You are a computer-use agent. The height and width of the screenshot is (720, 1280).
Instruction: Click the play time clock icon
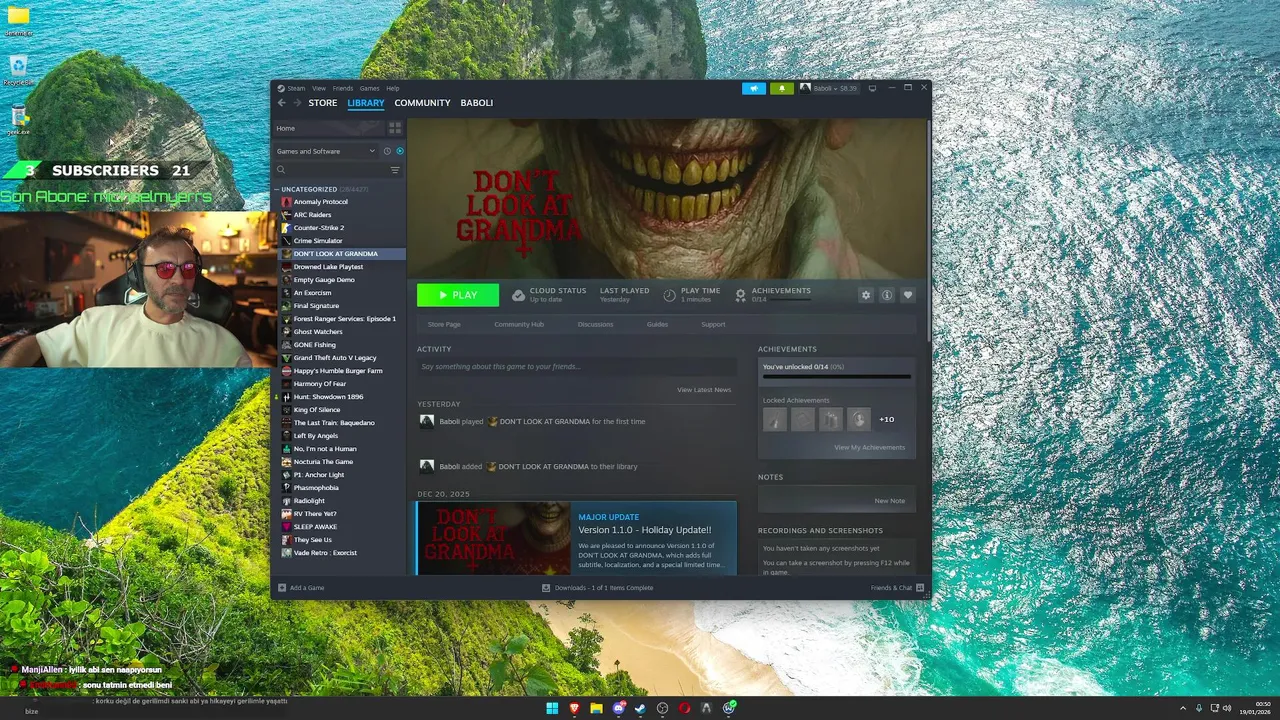click(x=670, y=295)
